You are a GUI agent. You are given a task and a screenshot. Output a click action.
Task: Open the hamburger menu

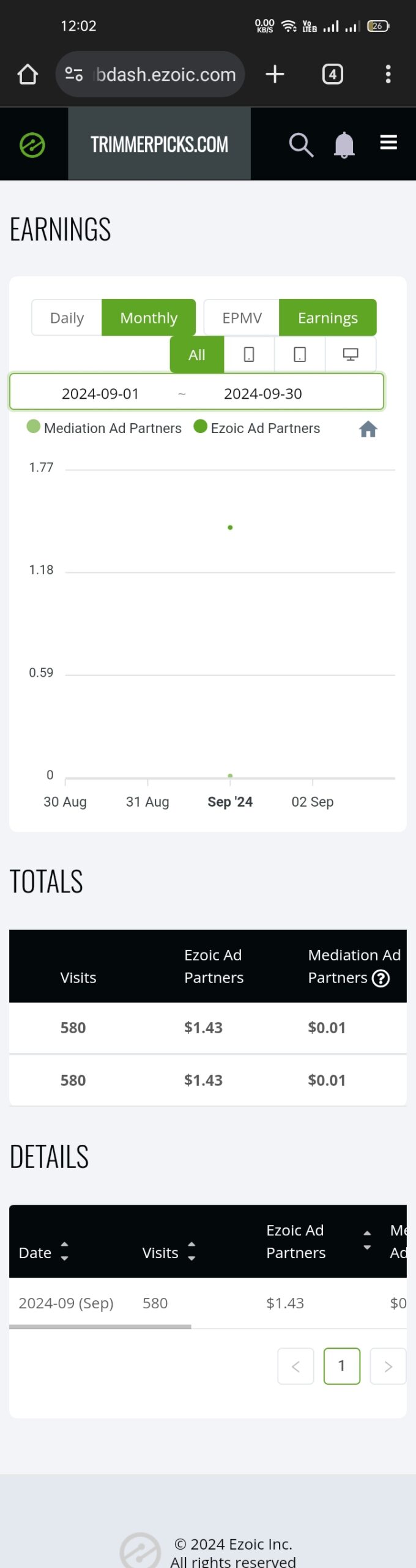(x=388, y=143)
